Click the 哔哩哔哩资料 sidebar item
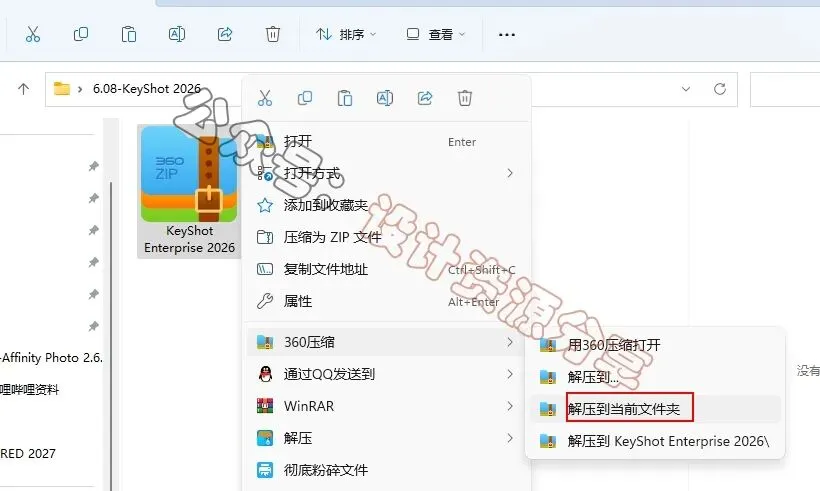820x491 pixels. coord(29,390)
